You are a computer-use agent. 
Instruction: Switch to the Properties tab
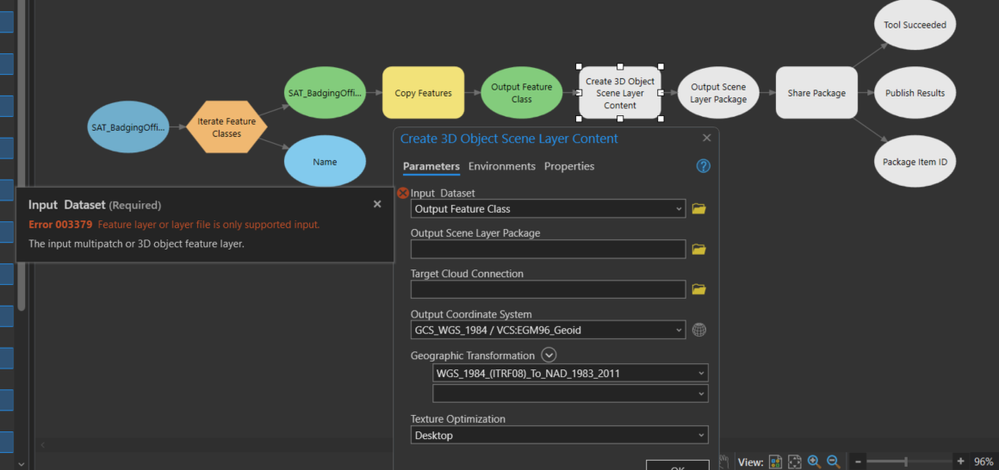[569, 166]
